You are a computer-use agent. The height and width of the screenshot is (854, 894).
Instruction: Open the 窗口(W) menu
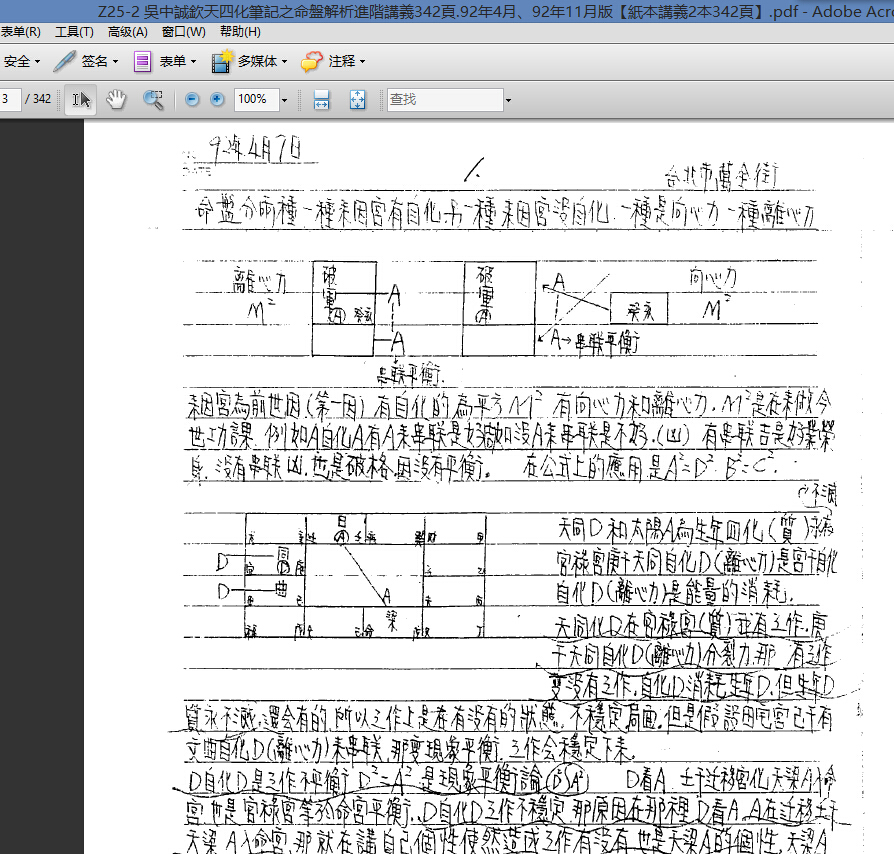(x=182, y=31)
